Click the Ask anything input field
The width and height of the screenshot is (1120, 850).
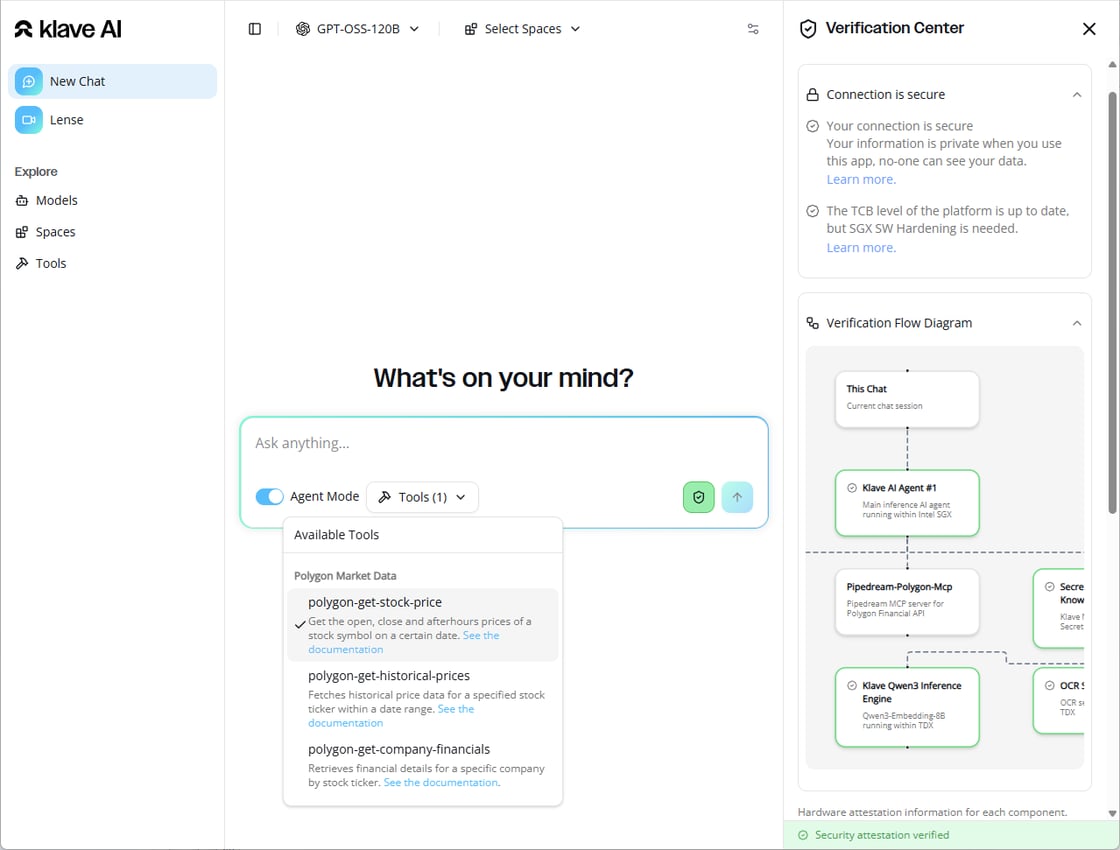point(503,444)
